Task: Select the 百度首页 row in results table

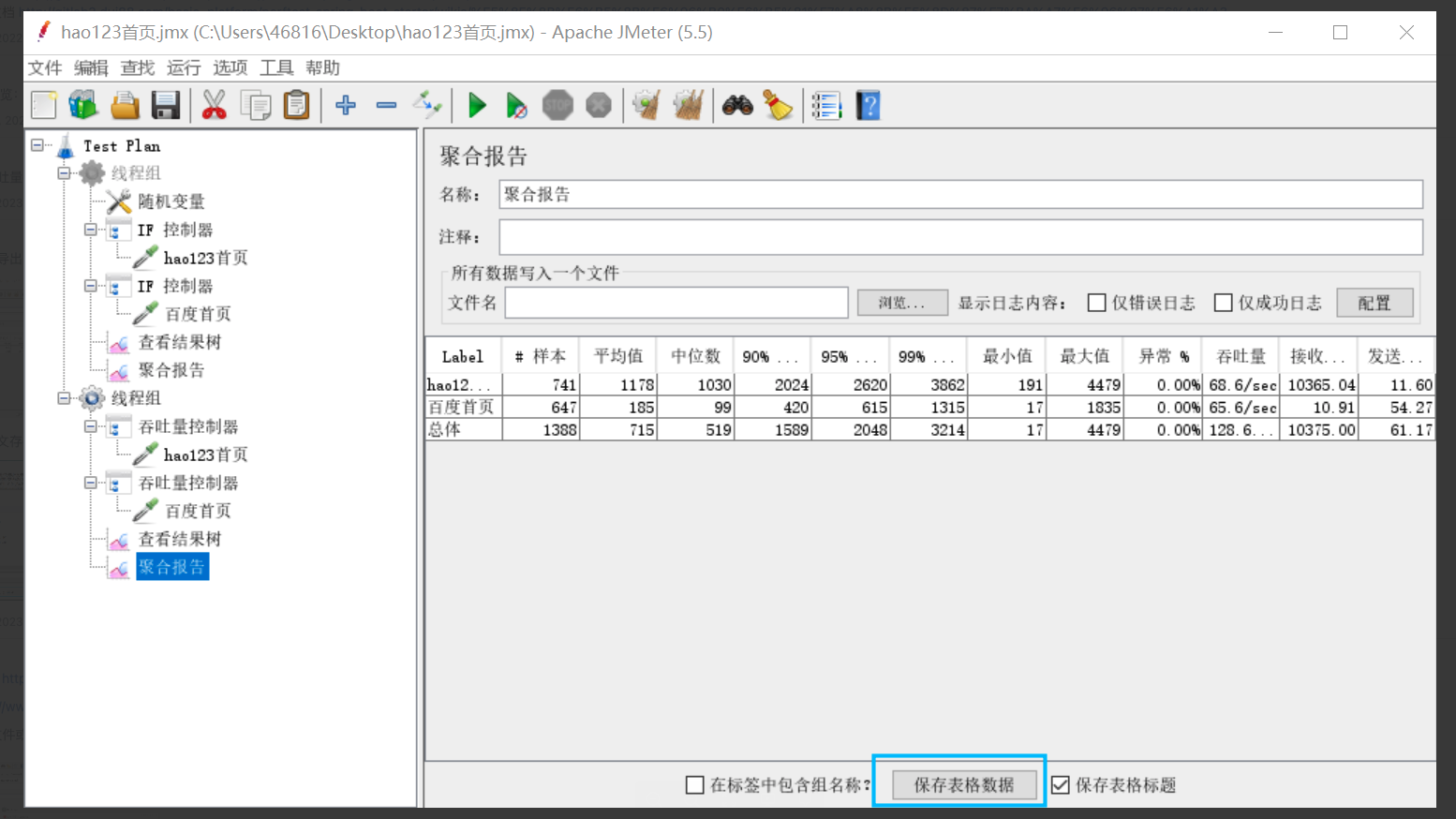Action: coord(930,408)
